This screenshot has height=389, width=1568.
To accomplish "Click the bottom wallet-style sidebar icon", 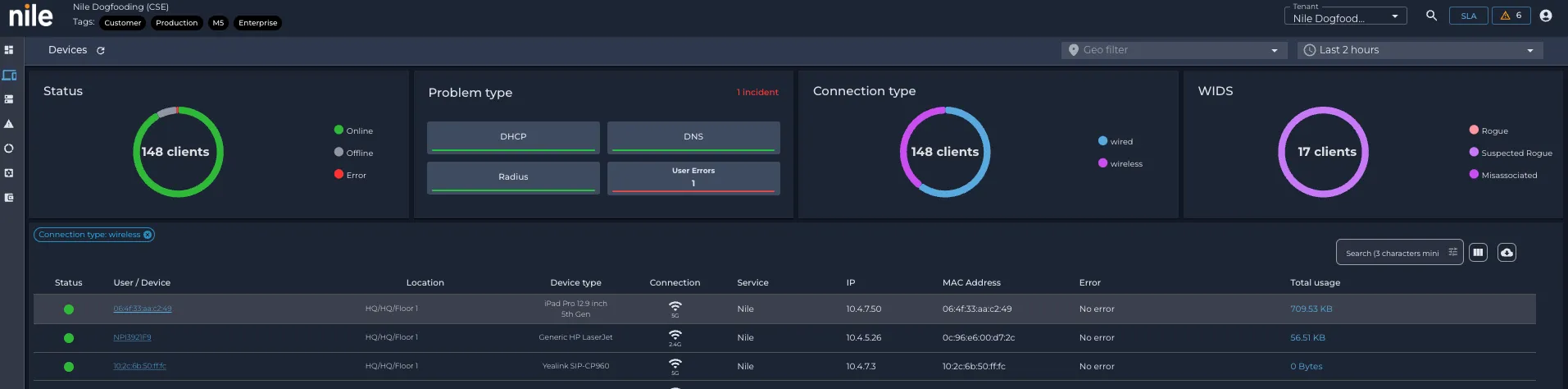I will coord(9,198).
